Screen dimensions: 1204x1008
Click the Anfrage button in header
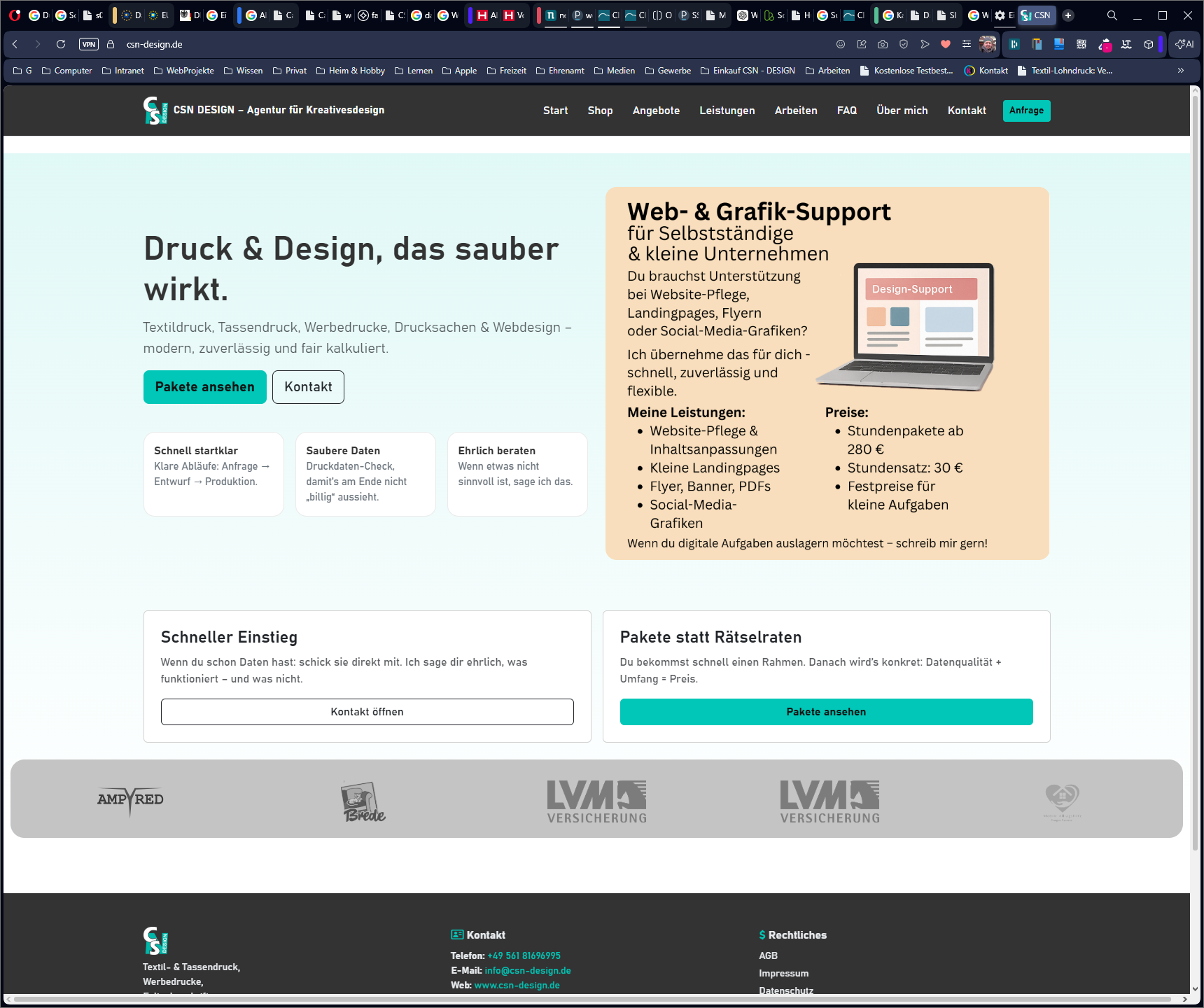[x=1026, y=111]
